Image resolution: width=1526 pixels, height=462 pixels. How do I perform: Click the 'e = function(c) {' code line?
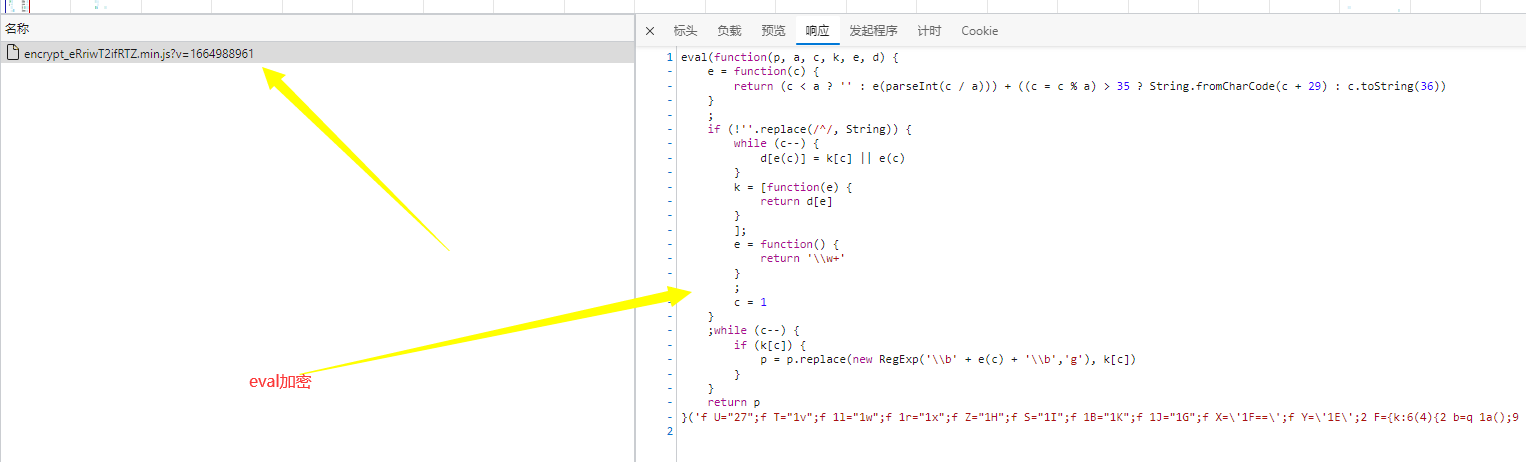click(x=762, y=72)
